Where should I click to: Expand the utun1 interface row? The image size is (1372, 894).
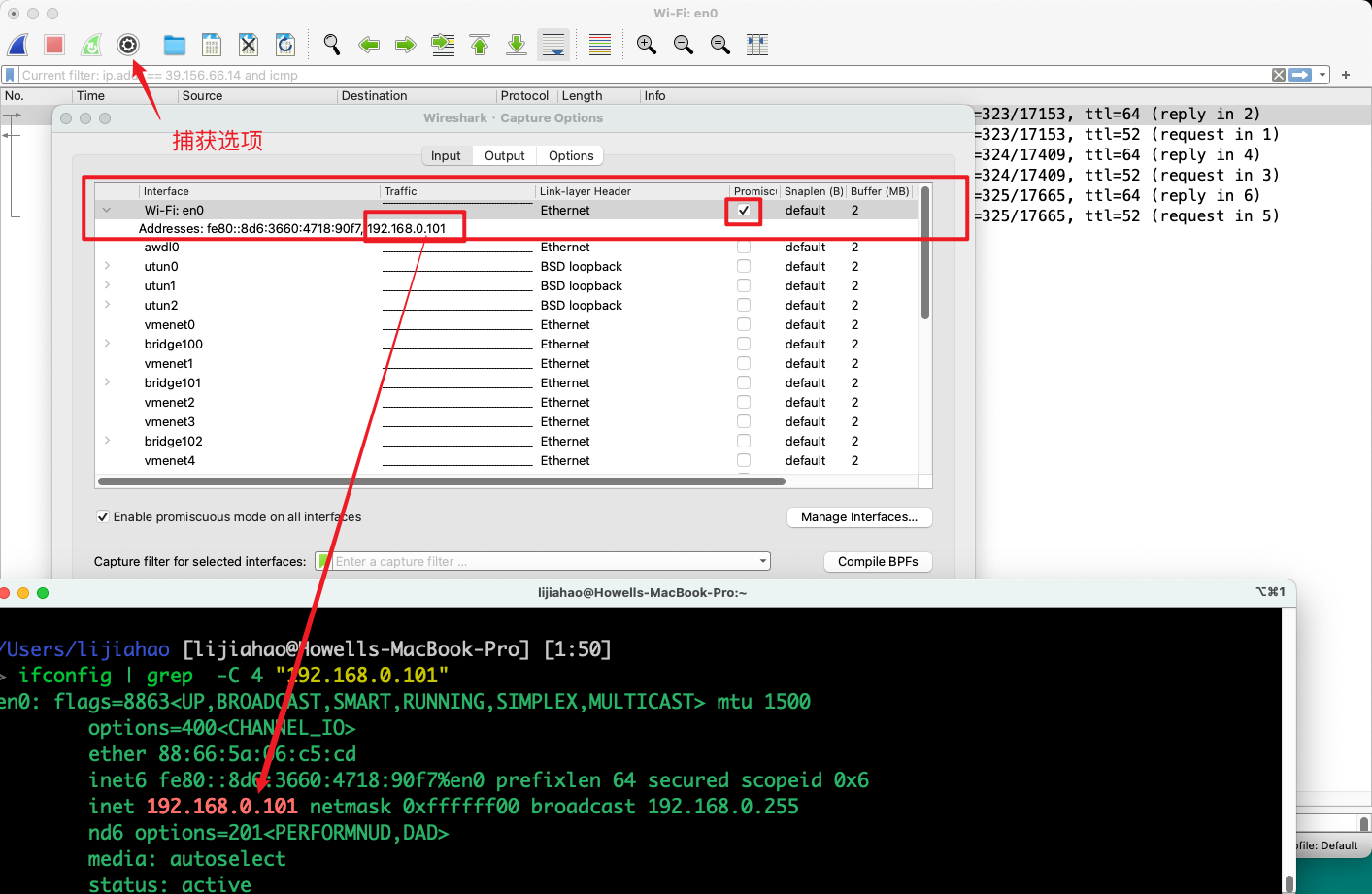click(x=107, y=285)
